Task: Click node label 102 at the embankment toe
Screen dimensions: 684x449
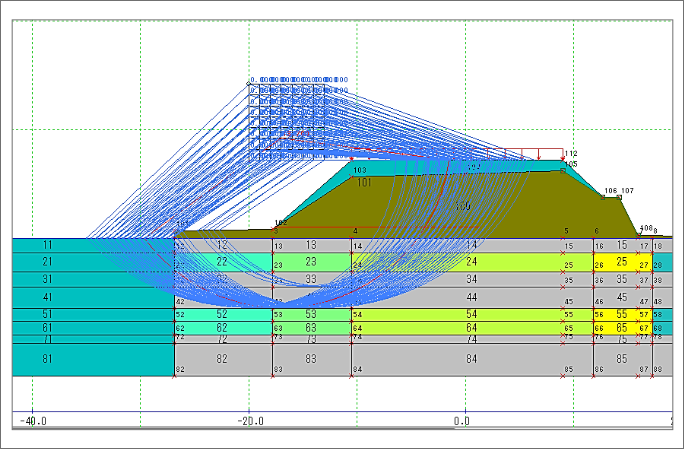Action: (281, 223)
